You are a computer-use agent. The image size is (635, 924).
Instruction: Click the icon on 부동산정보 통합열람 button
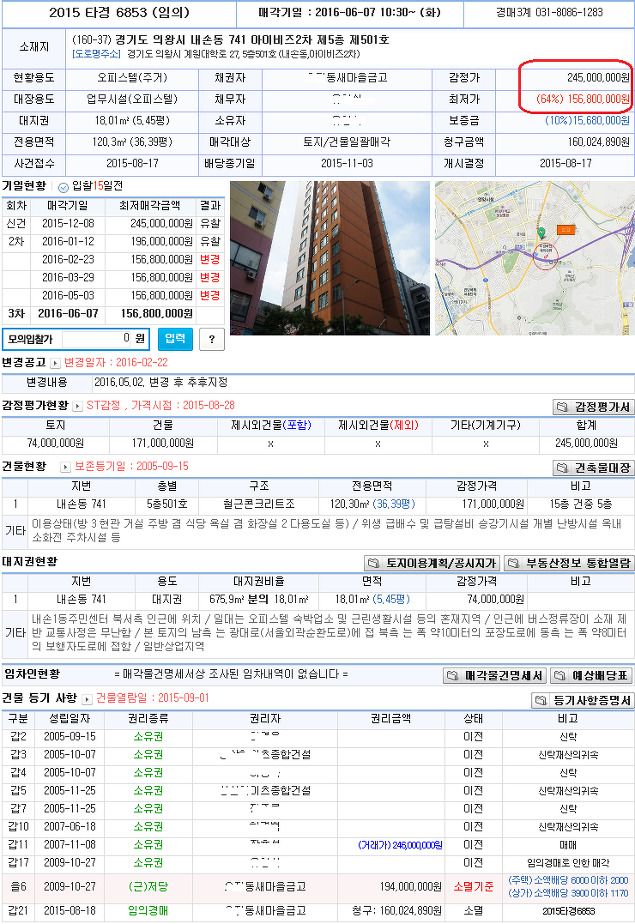tap(514, 563)
